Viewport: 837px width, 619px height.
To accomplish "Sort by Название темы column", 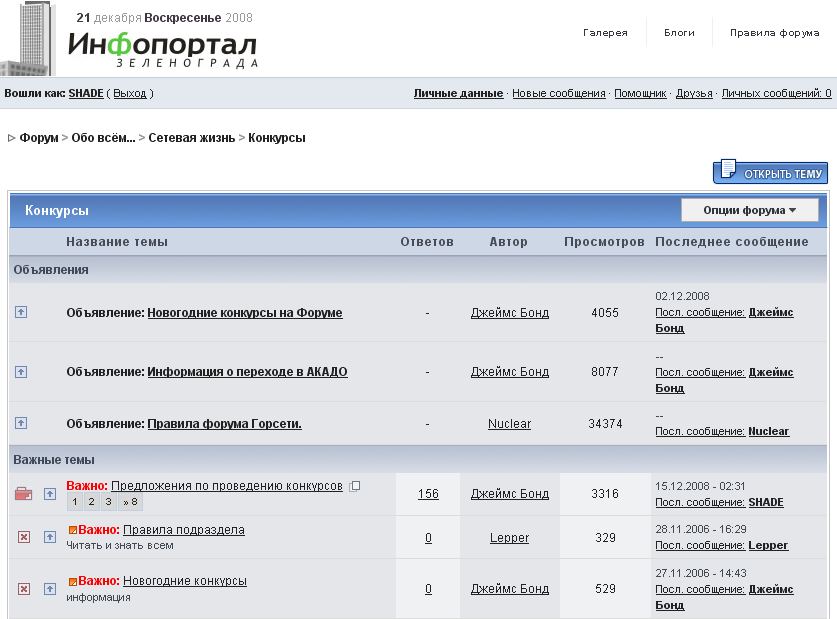I will [x=117, y=242].
